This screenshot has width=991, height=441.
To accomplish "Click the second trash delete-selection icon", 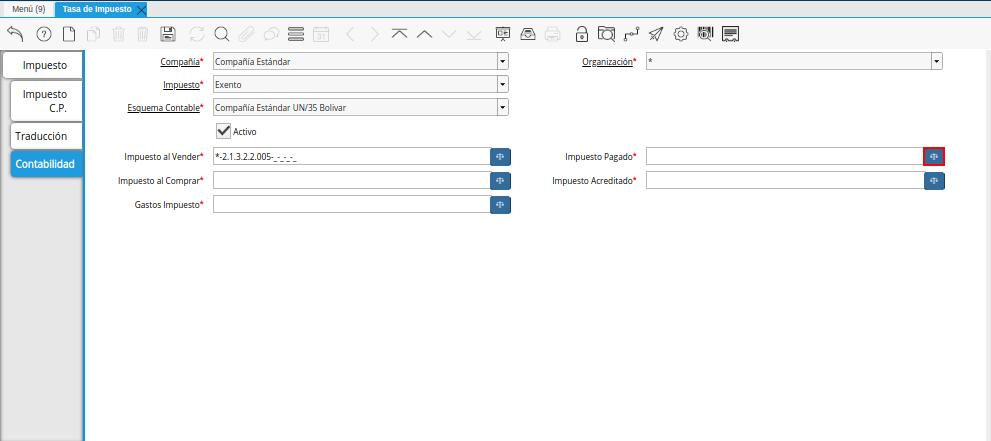I will click(143, 34).
